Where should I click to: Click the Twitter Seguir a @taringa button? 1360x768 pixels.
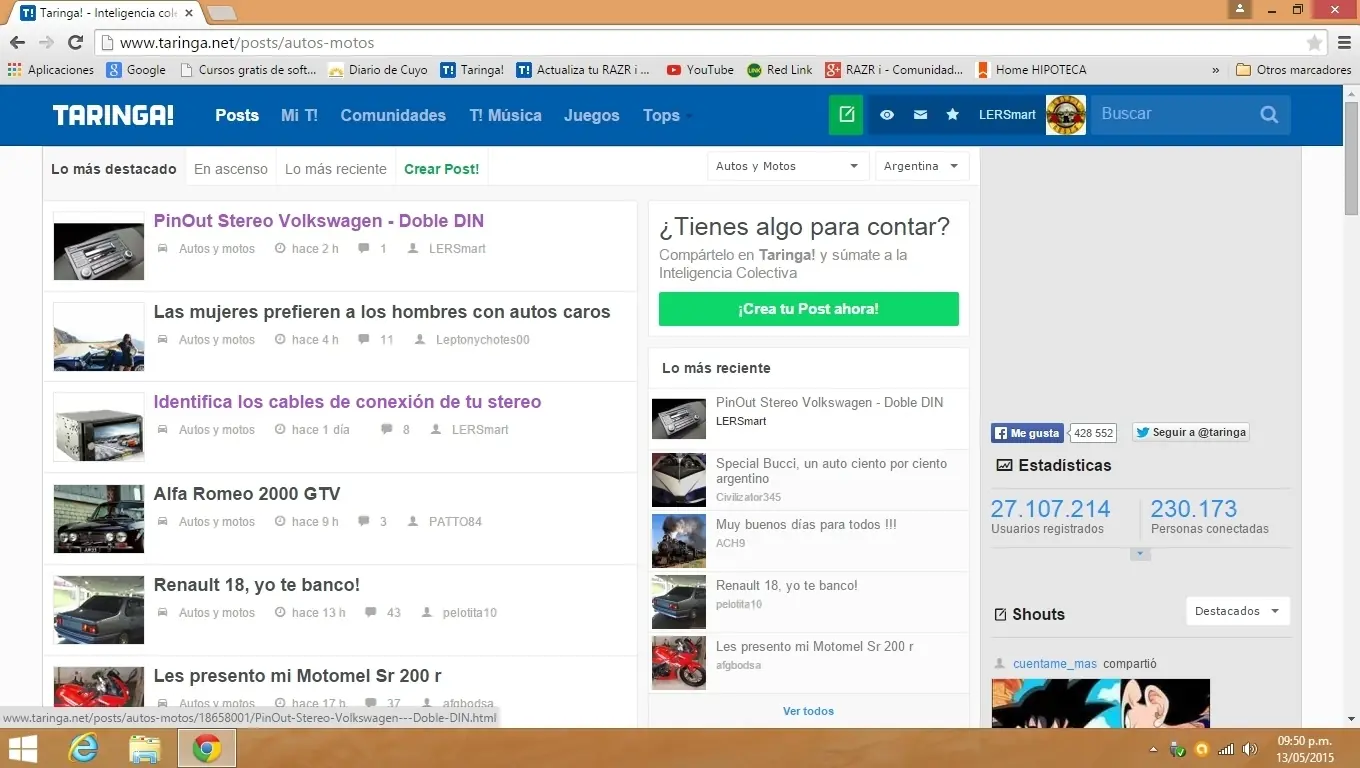[x=1191, y=433]
